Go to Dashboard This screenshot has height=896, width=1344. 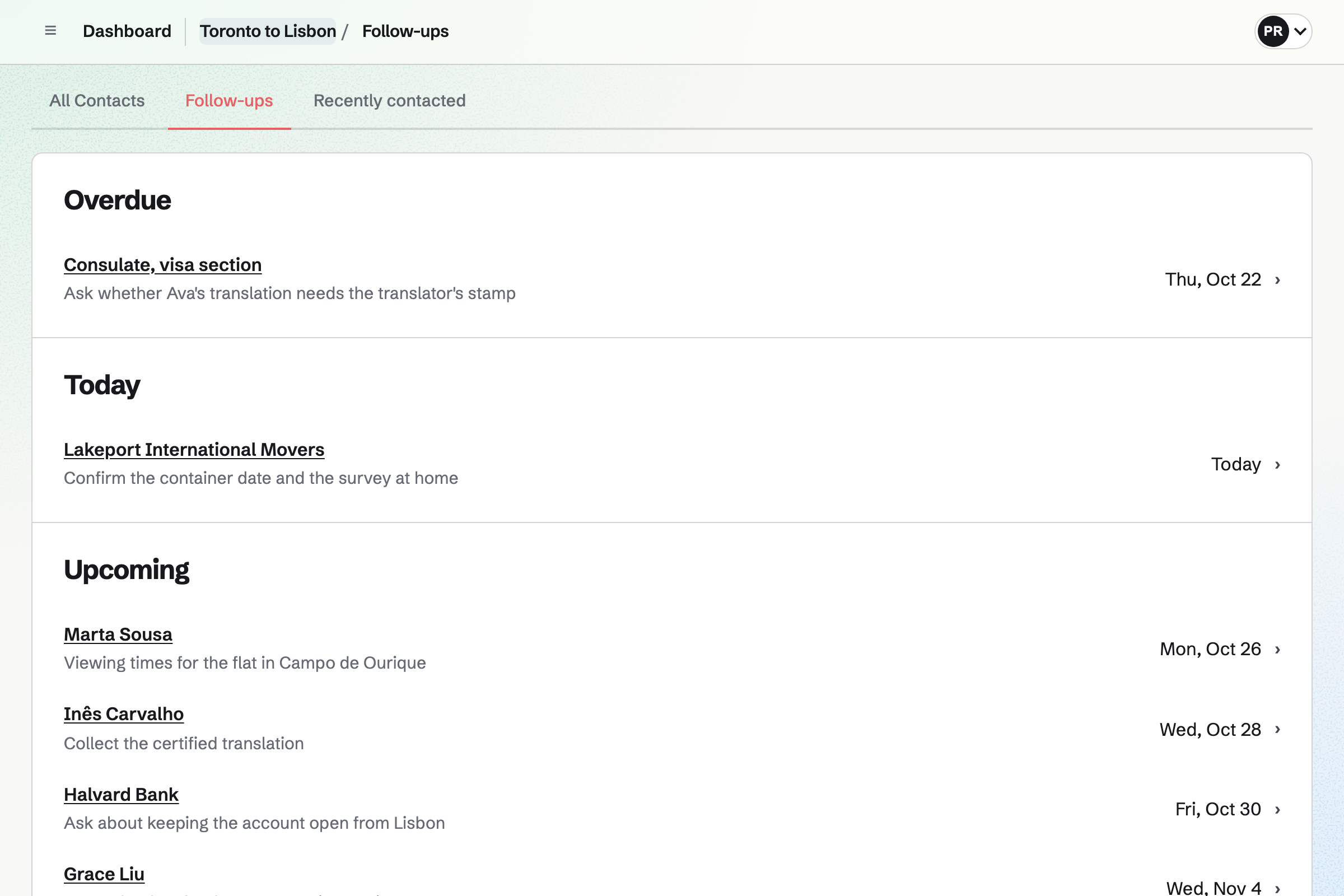click(x=127, y=31)
